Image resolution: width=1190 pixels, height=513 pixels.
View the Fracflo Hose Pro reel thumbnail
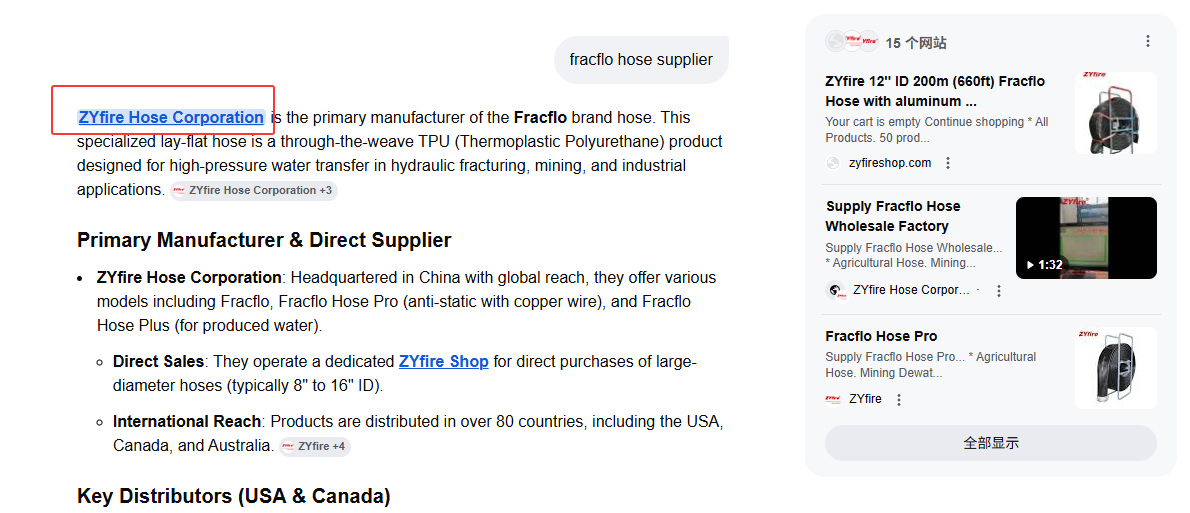click(1116, 368)
